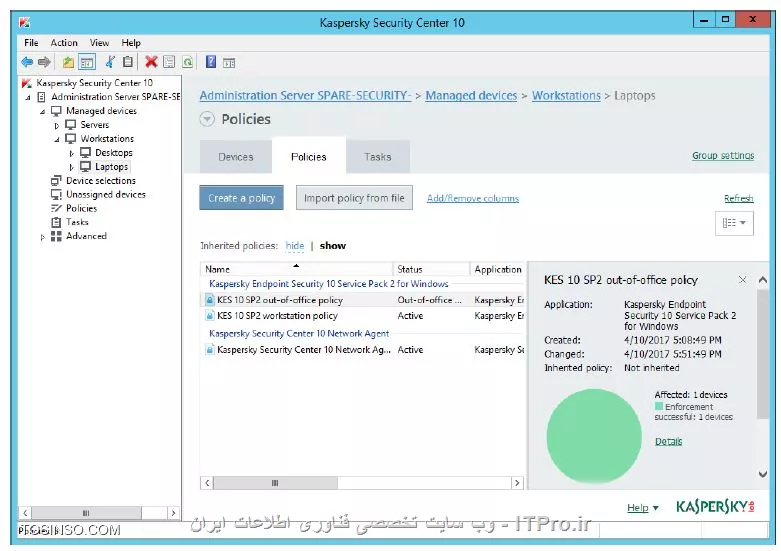The image size is (781, 551).
Task: Open the File menu
Action: coord(31,43)
